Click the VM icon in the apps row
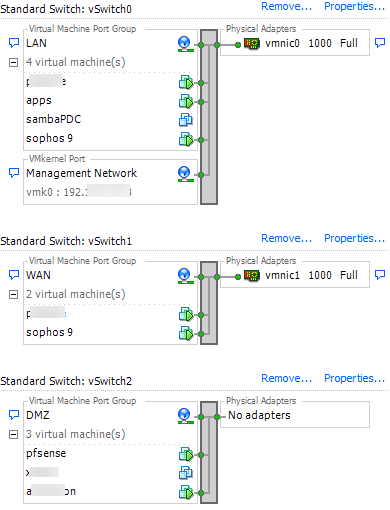 186,101
